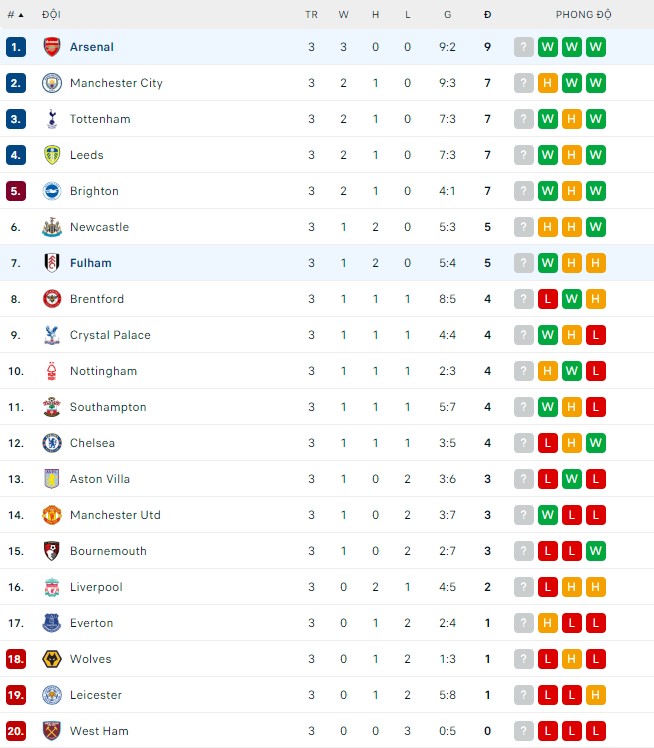Click the Tottenham club crest icon

tap(52, 119)
